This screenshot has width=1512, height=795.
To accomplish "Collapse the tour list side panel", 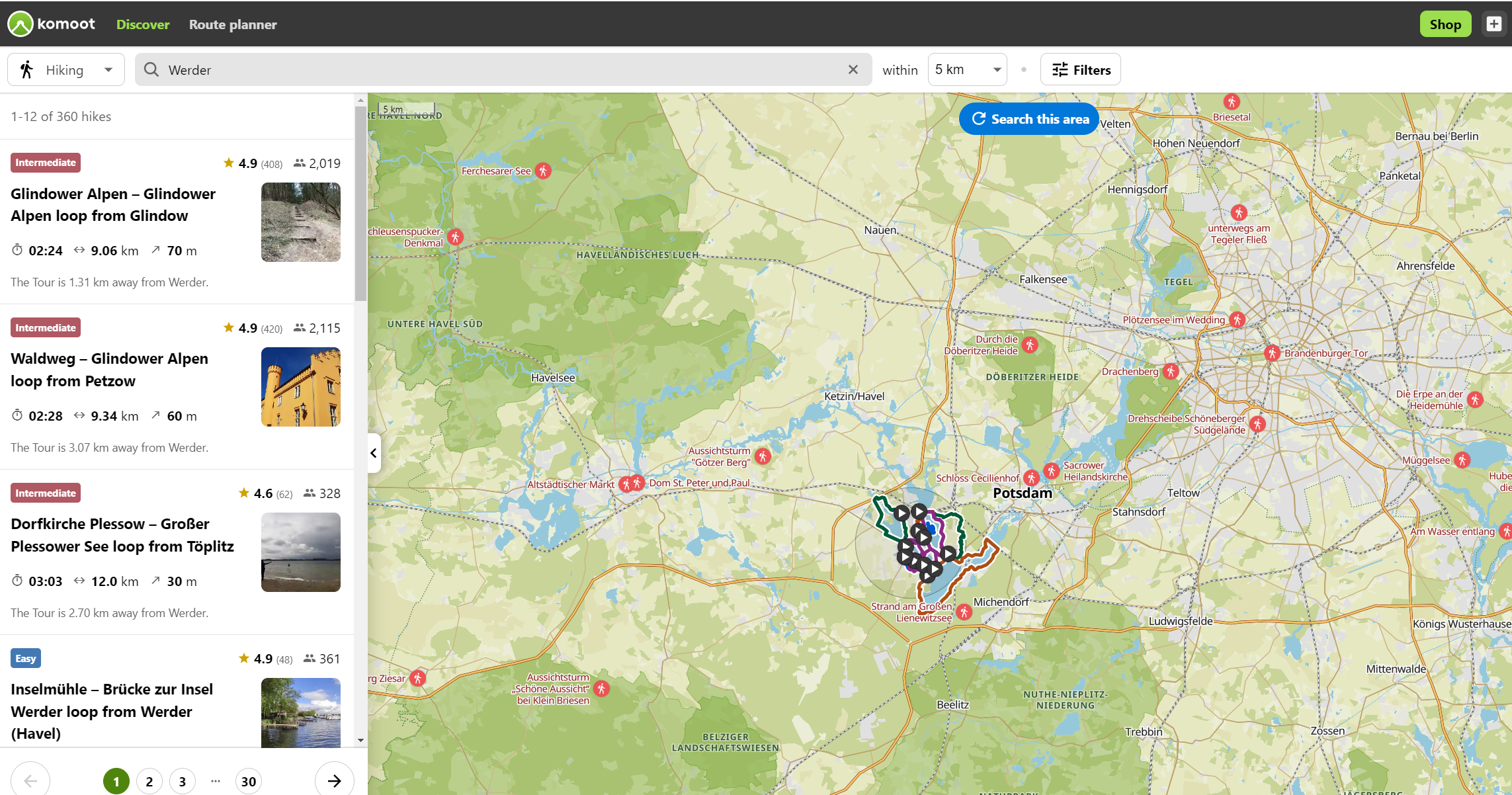I will coord(374,453).
